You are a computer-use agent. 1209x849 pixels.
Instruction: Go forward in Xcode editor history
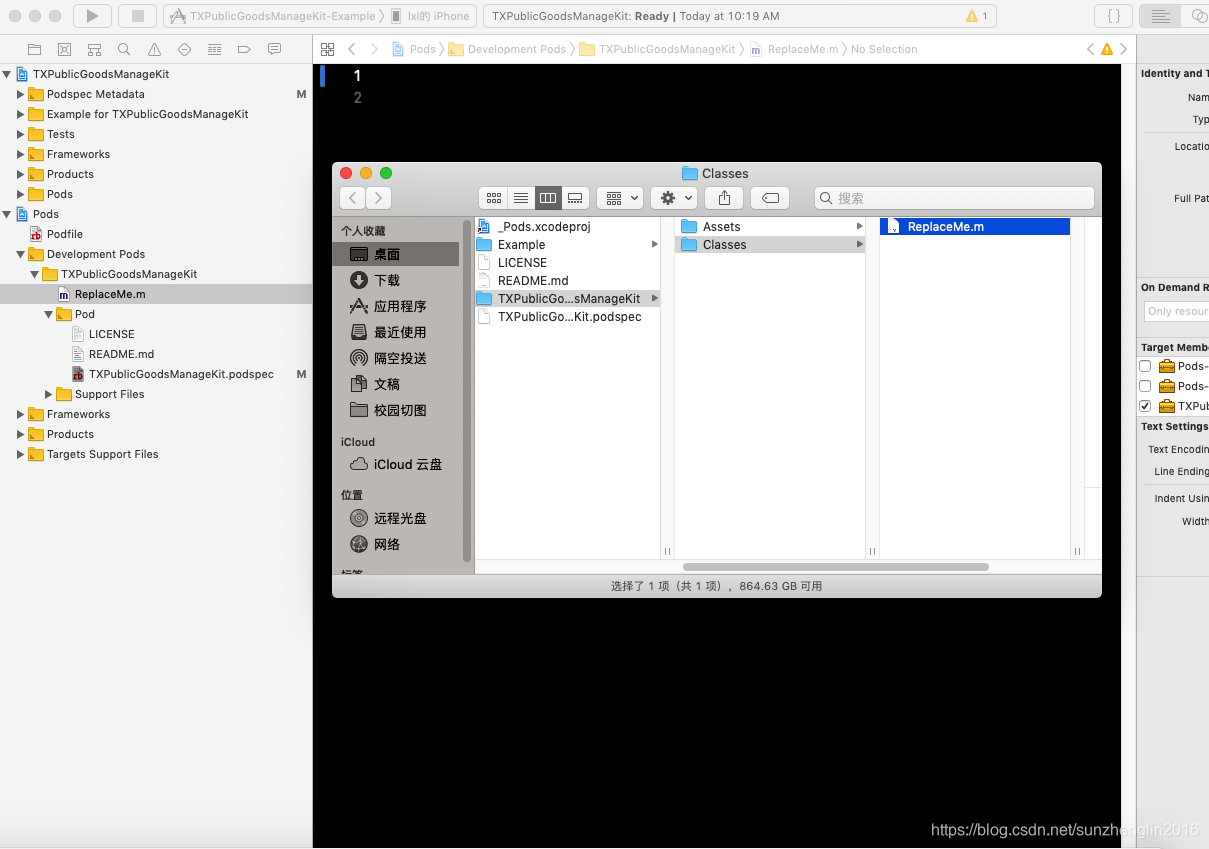[x=374, y=49]
